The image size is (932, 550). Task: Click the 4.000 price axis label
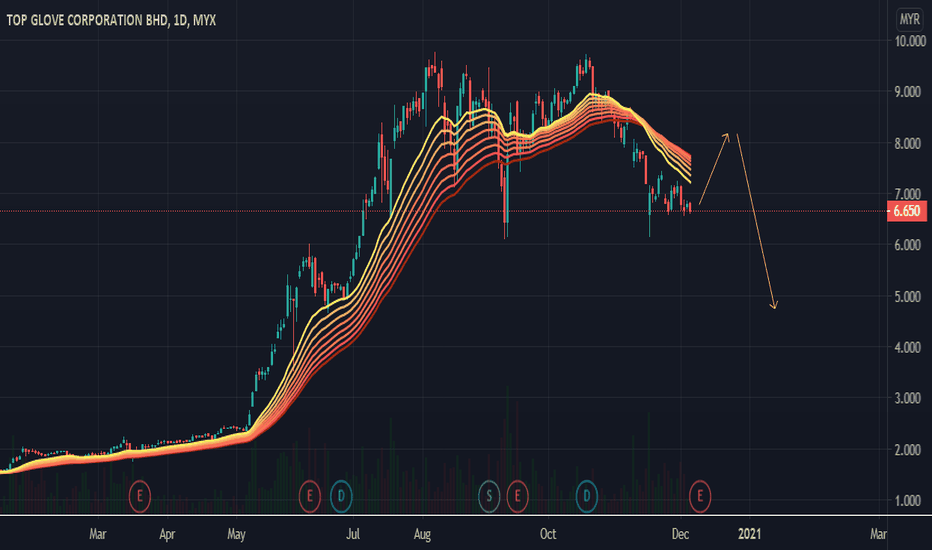908,347
